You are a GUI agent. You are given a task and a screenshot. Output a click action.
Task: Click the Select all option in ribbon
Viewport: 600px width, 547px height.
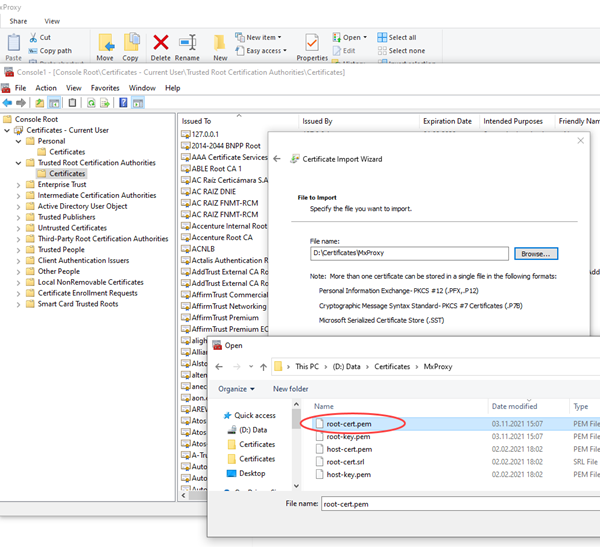(402, 37)
